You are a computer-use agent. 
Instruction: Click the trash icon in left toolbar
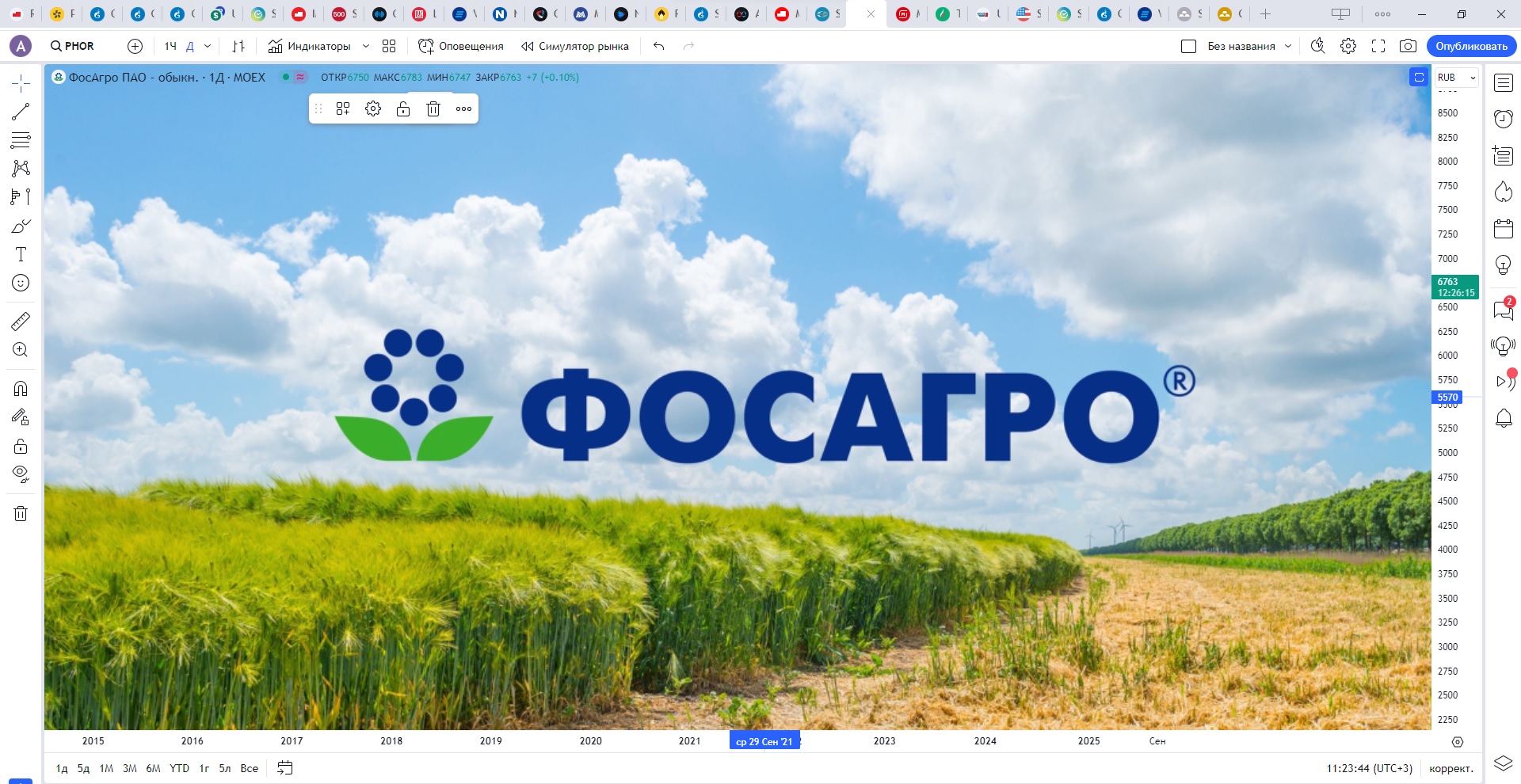click(21, 513)
